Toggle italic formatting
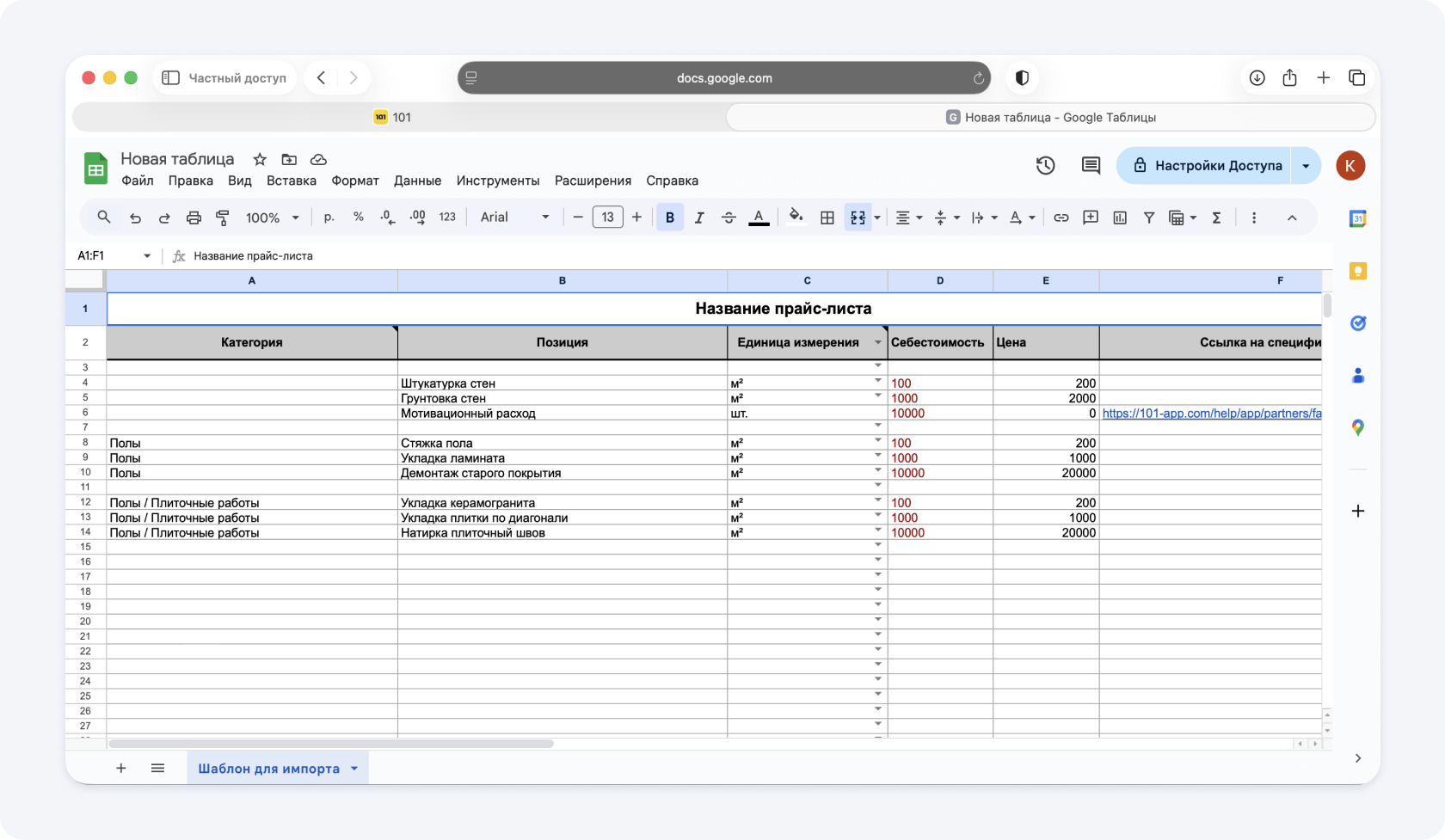 click(x=699, y=218)
